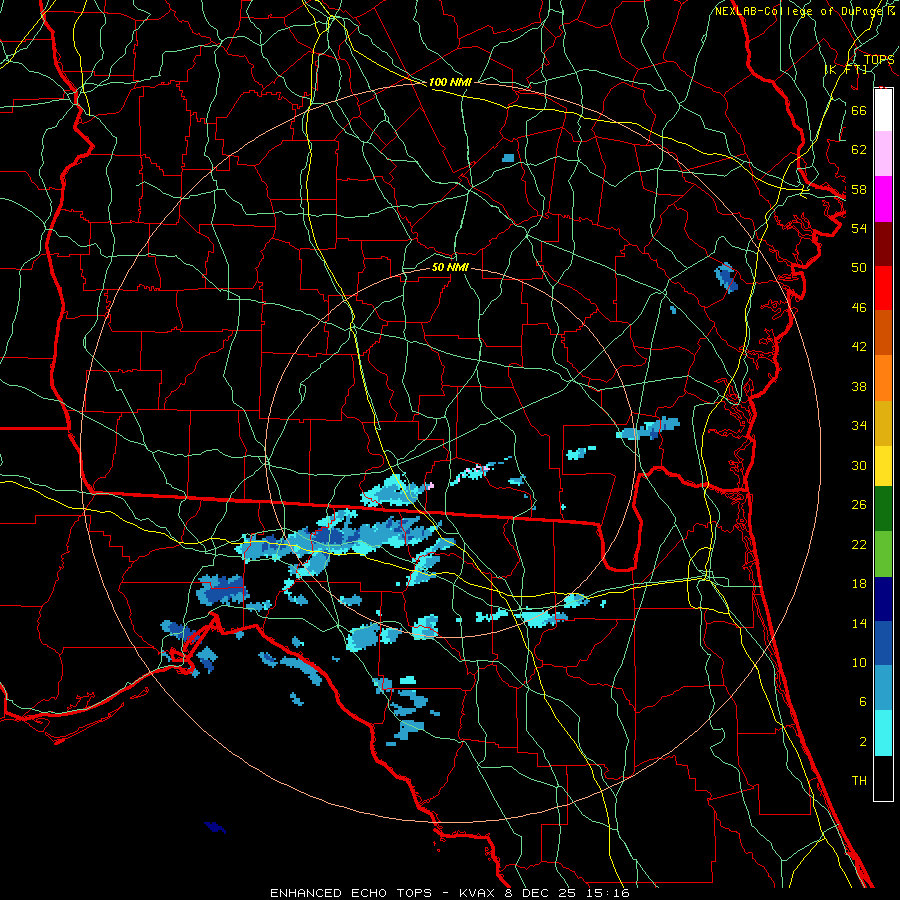Click the legend value '18'

tap(859, 584)
